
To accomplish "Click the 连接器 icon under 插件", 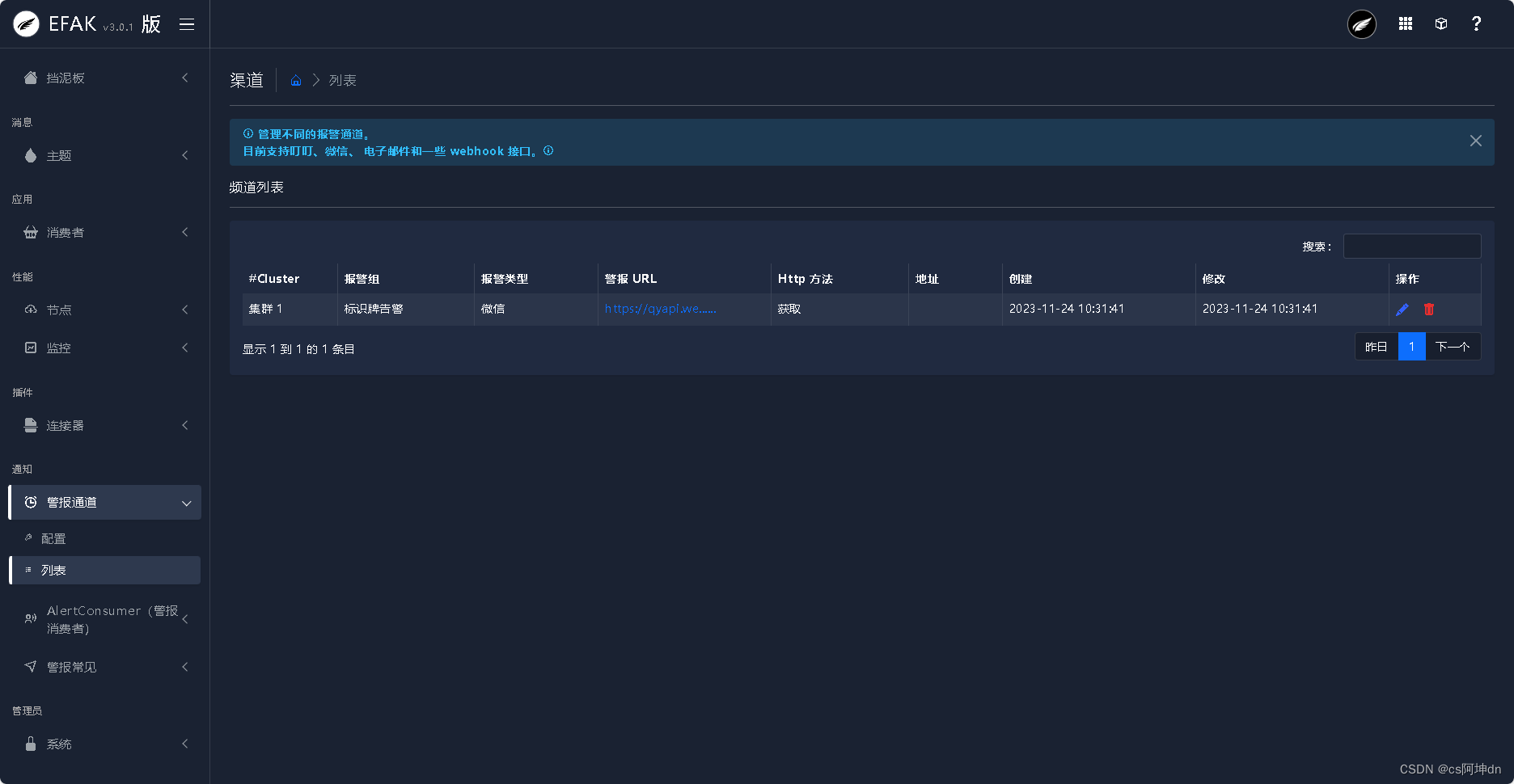I will tap(30, 425).
